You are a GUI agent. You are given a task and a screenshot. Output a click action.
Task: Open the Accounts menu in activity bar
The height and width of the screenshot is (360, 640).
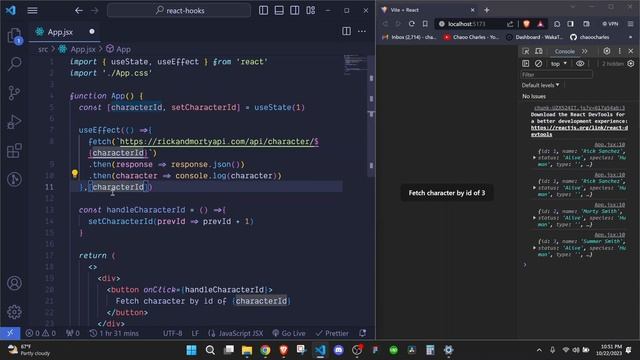(14, 283)
